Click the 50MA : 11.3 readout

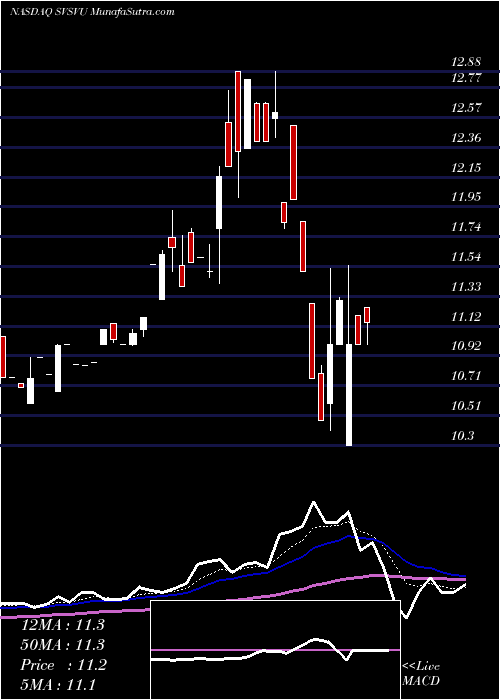tap(62, 645)
